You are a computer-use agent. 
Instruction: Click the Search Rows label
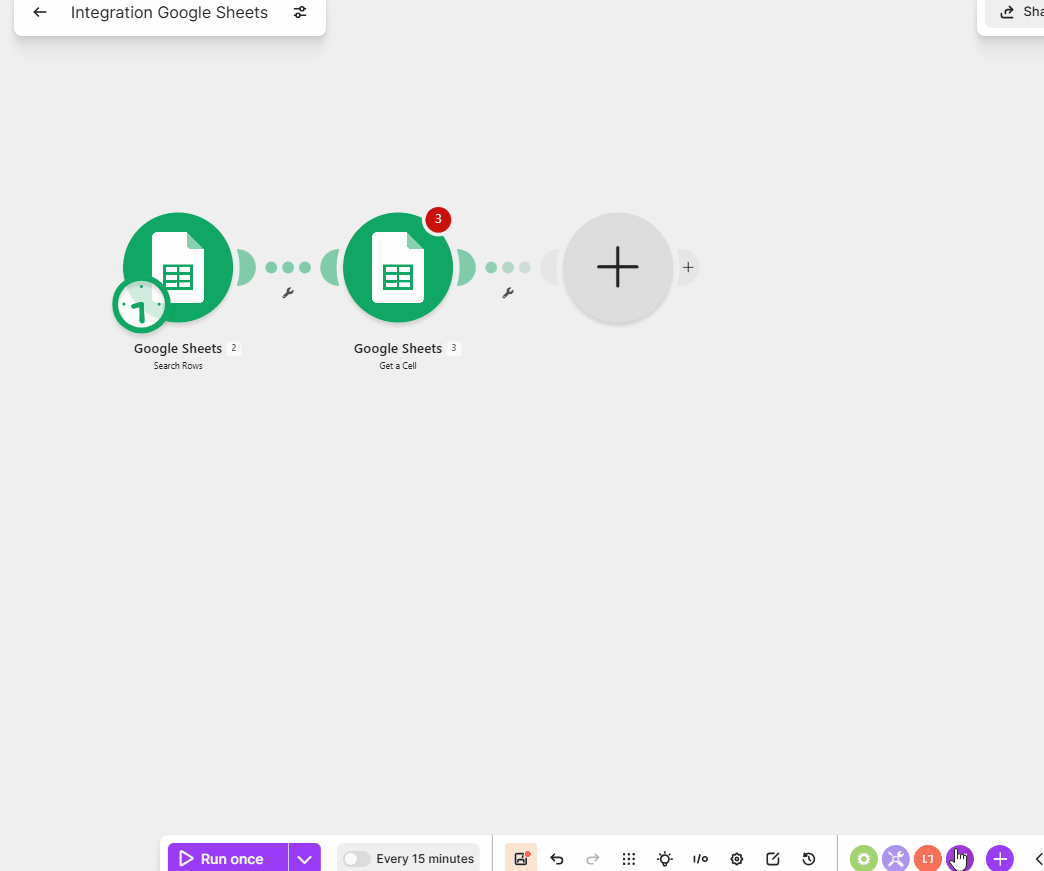(178, 366)
